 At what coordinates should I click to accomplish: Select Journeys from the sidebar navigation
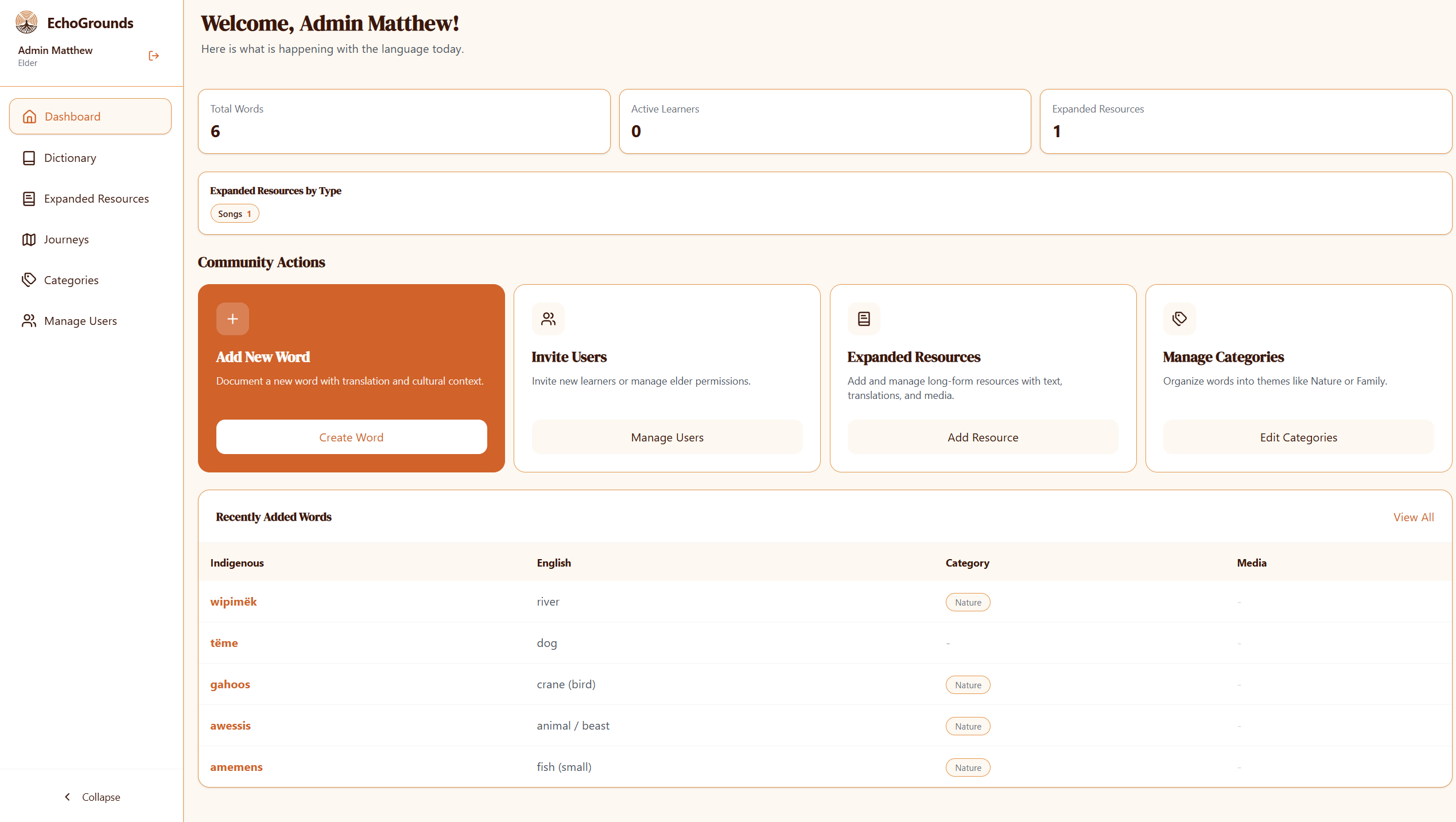pyautogui.click(x=67, y=239)
